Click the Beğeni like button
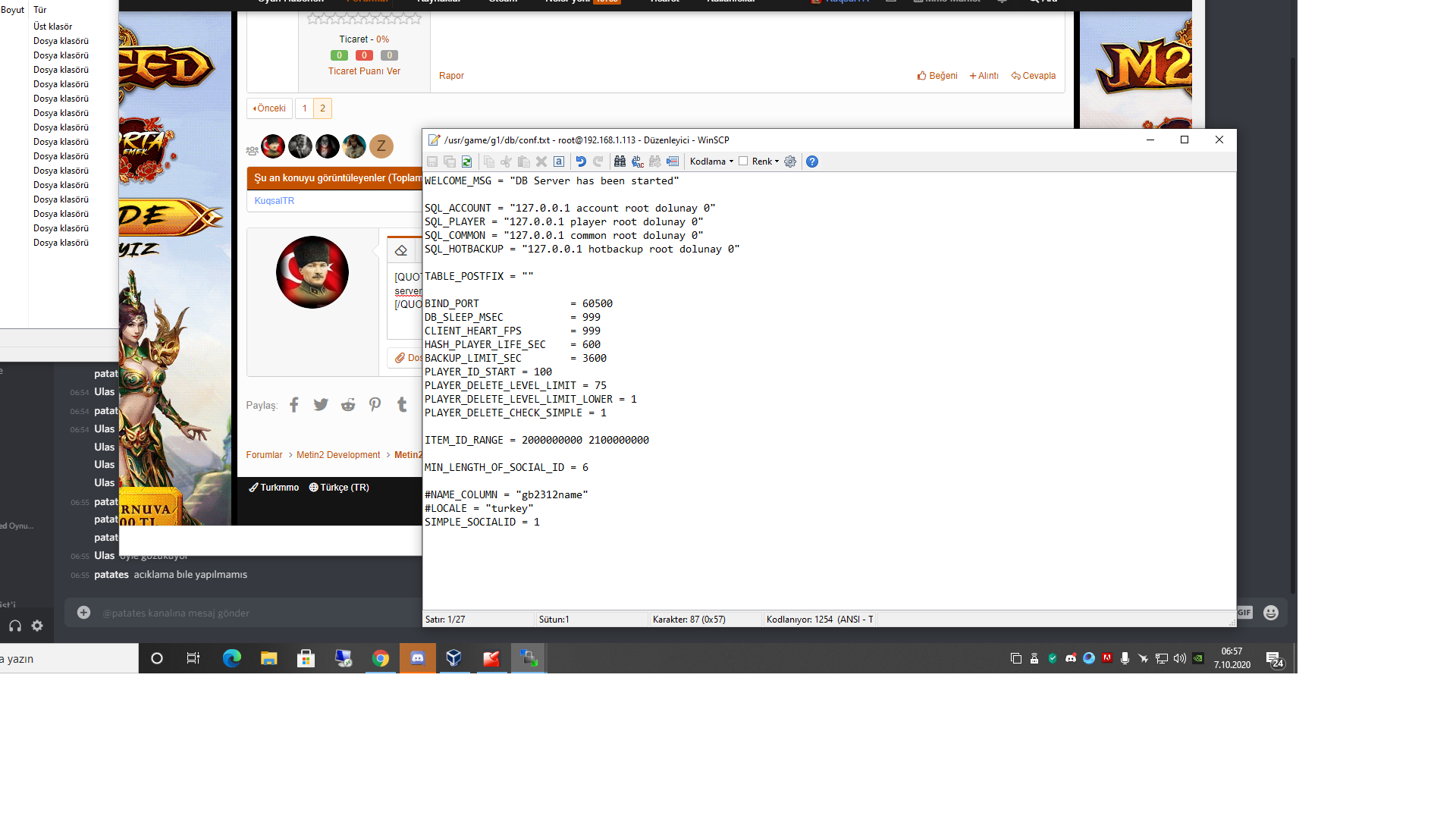This screenshot has width=1456, height=819. (937, 76)
